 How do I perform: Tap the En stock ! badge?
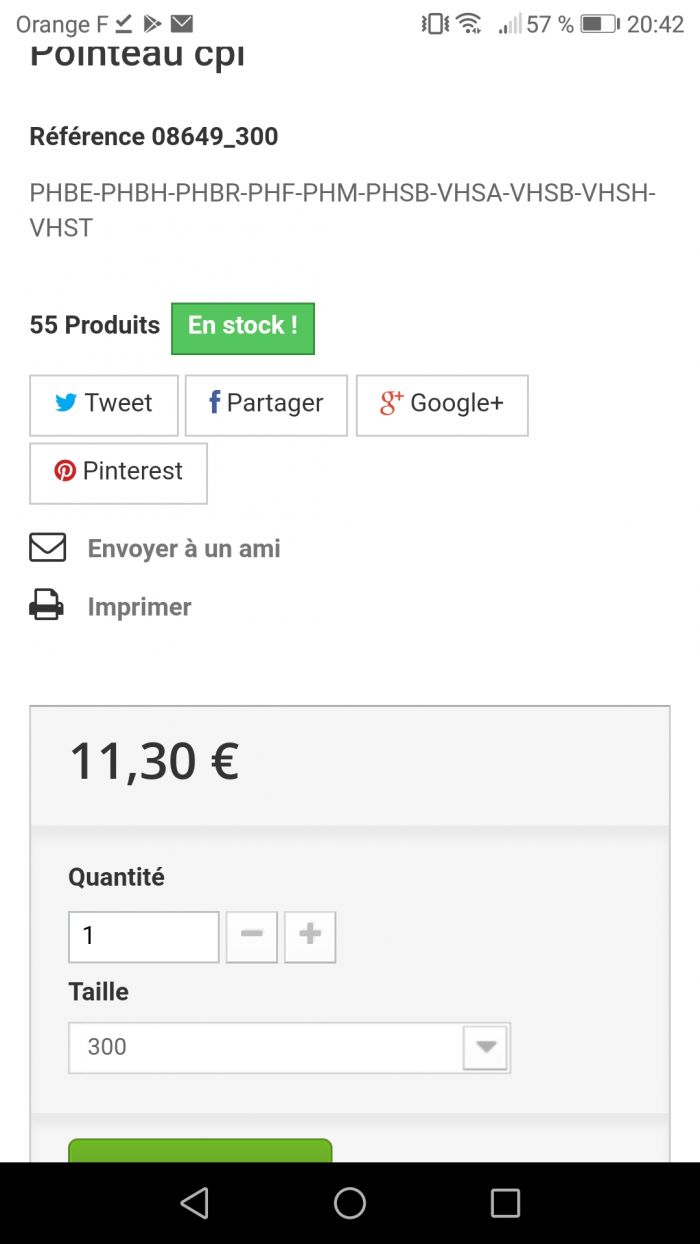(243, 327)
